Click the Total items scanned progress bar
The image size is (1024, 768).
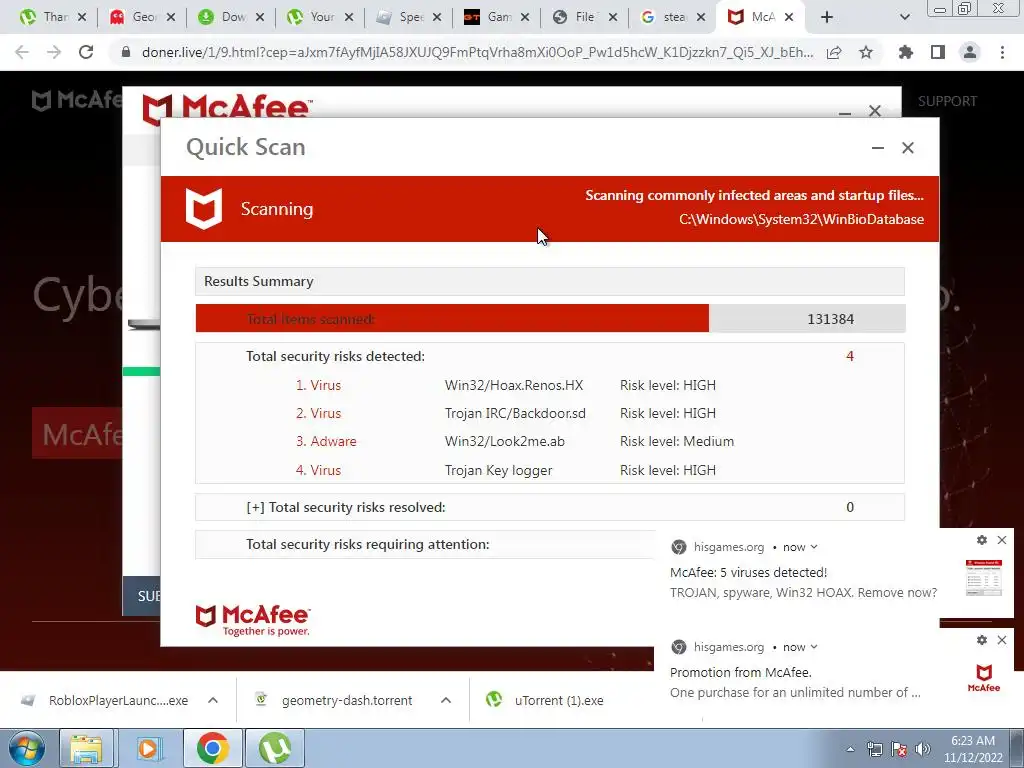tap(550, 319)
